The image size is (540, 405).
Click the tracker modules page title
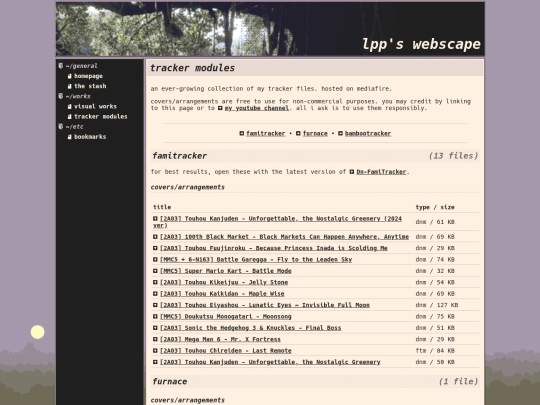(193, 68)
